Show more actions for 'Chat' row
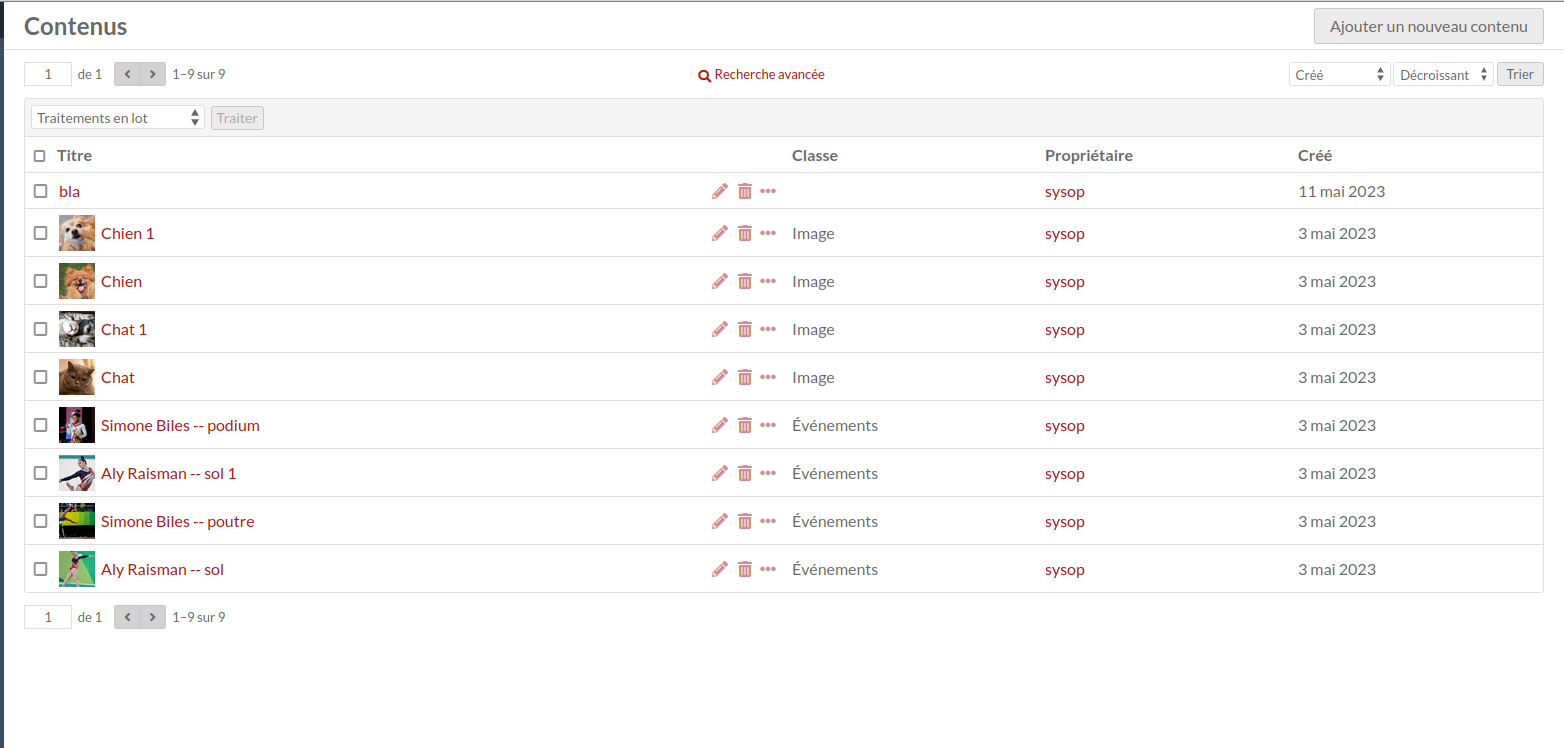This screenshot has width=1564, height=748. tap(768, 377)
